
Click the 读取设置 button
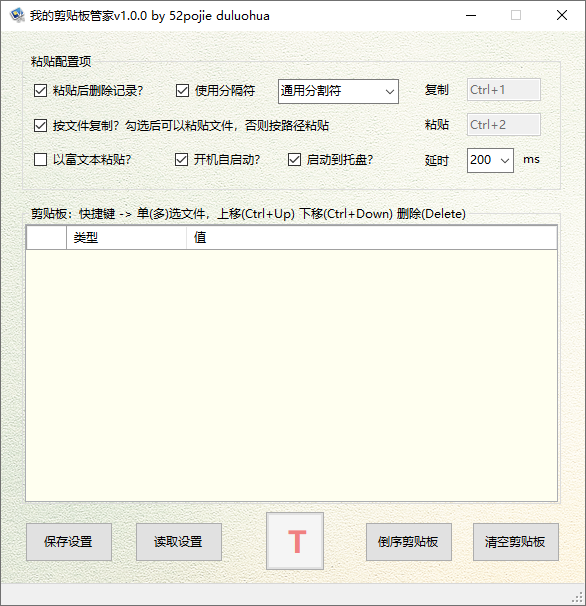pos(179,542)
